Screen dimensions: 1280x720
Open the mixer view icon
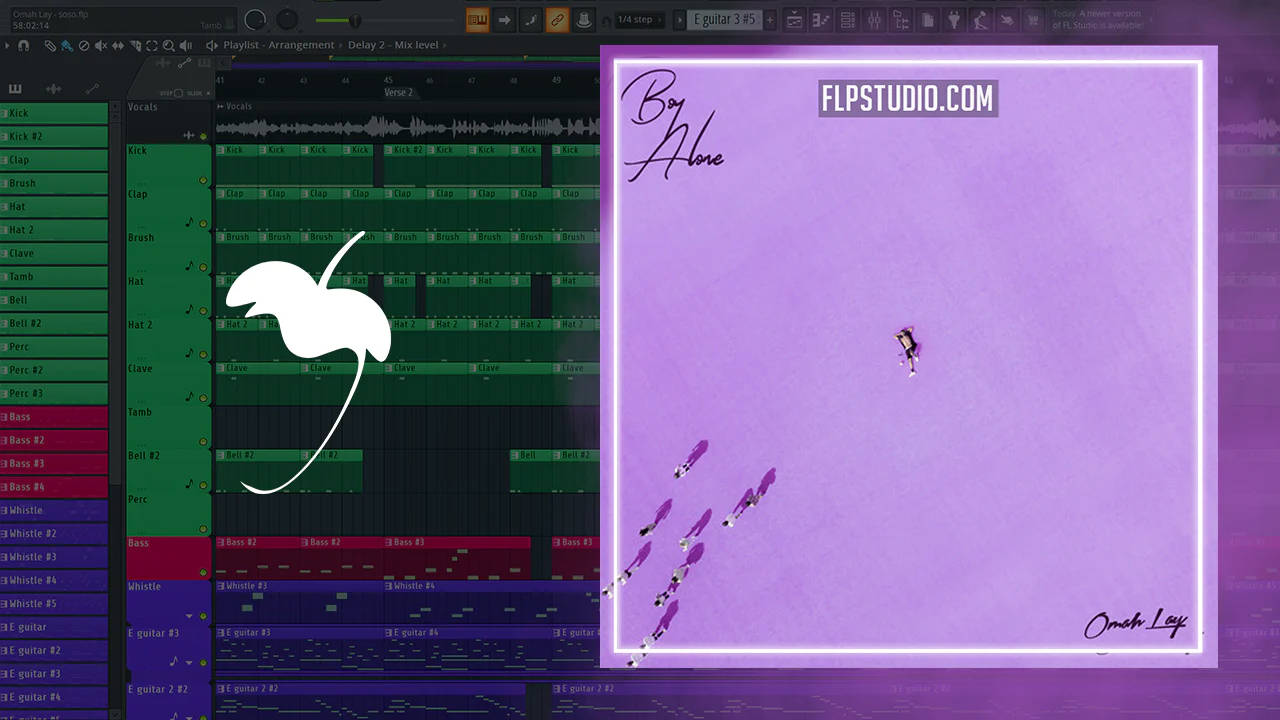click(874, 19)
